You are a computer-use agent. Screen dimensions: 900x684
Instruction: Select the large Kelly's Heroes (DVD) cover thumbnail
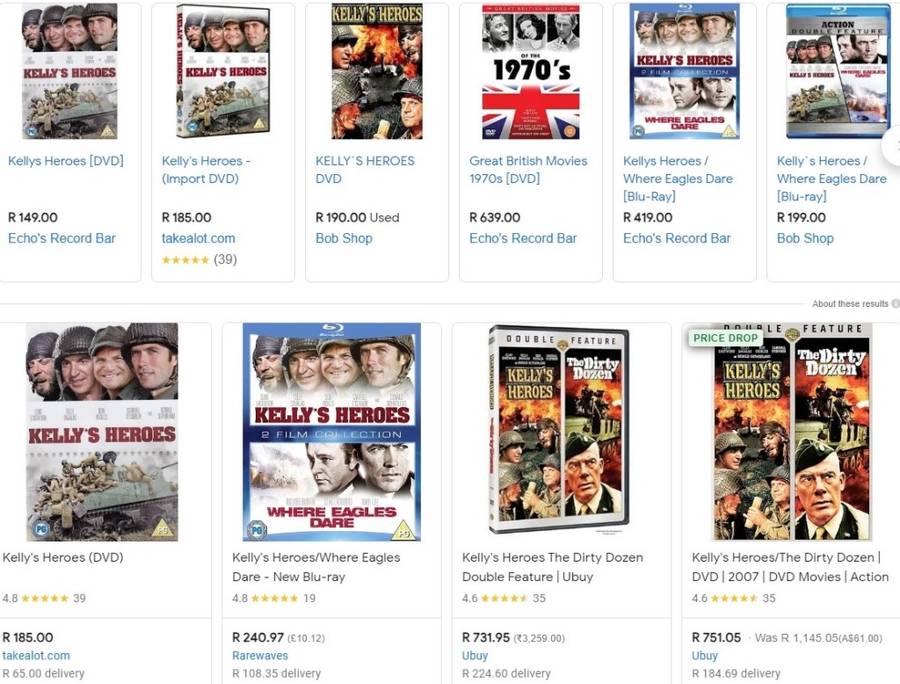(x=102, y=432)
